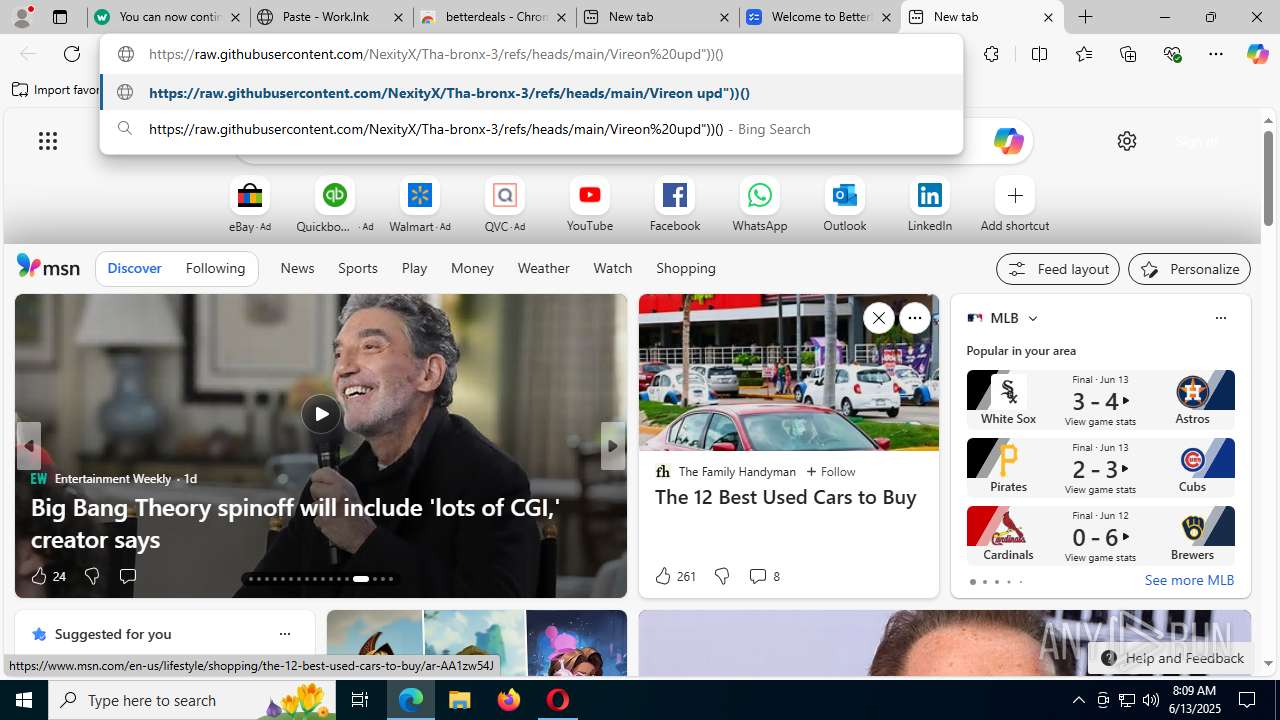Open the LinkedIn shortcut tile

coord(930,206)
